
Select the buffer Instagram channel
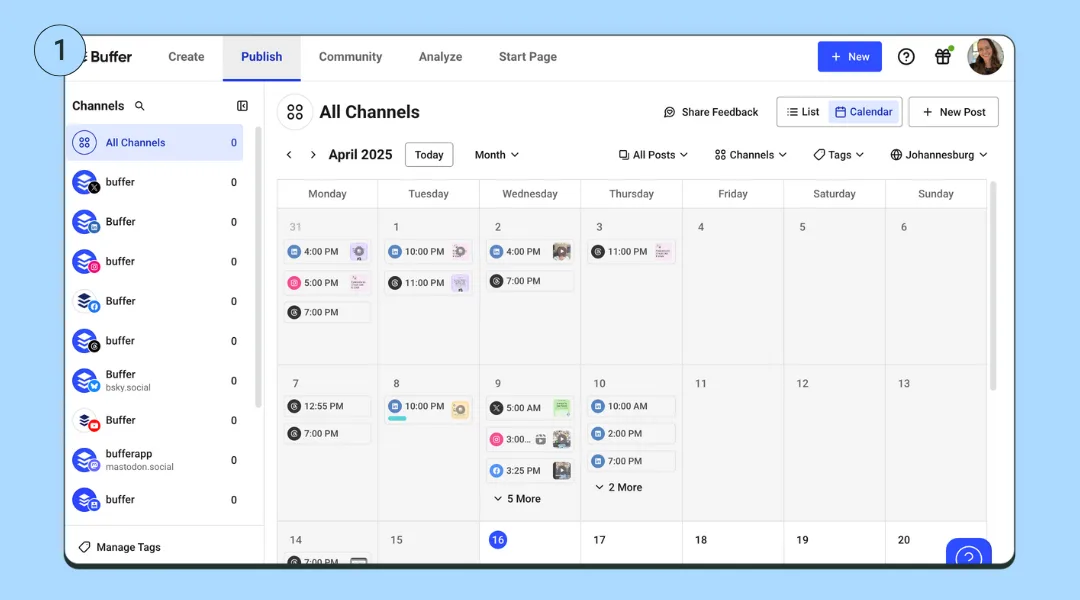tap(120, 261)
